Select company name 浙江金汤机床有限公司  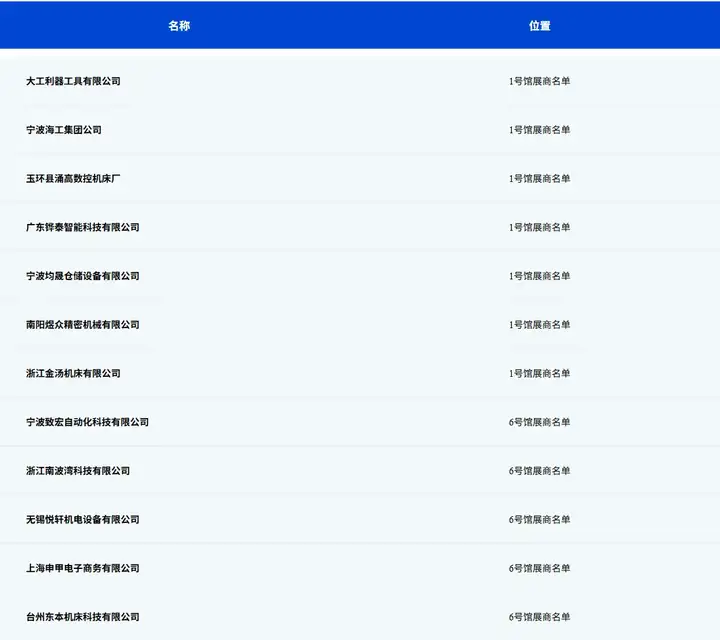73,373
